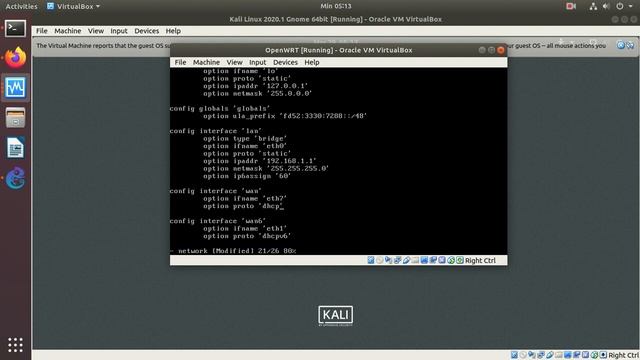
Task: Launch LibreOffice Writer from the dock
Action: pyautogui.click(x=15, y=148)
